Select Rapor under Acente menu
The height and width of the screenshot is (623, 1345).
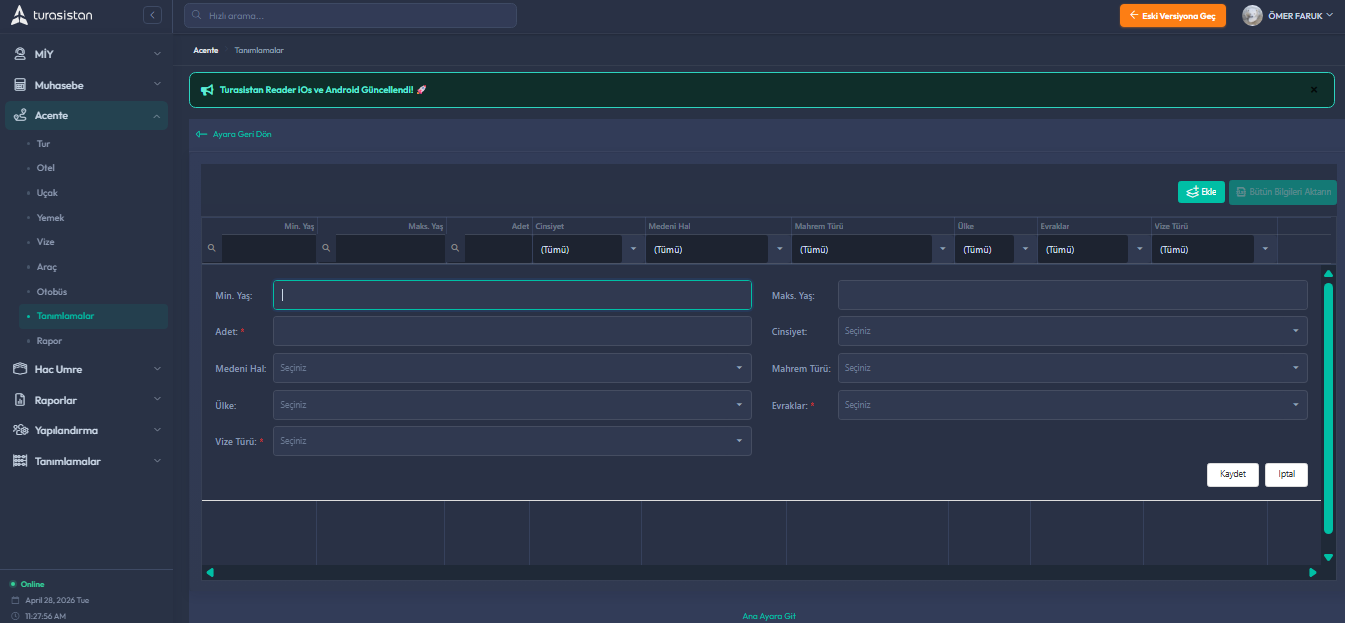tap(49, 341)
